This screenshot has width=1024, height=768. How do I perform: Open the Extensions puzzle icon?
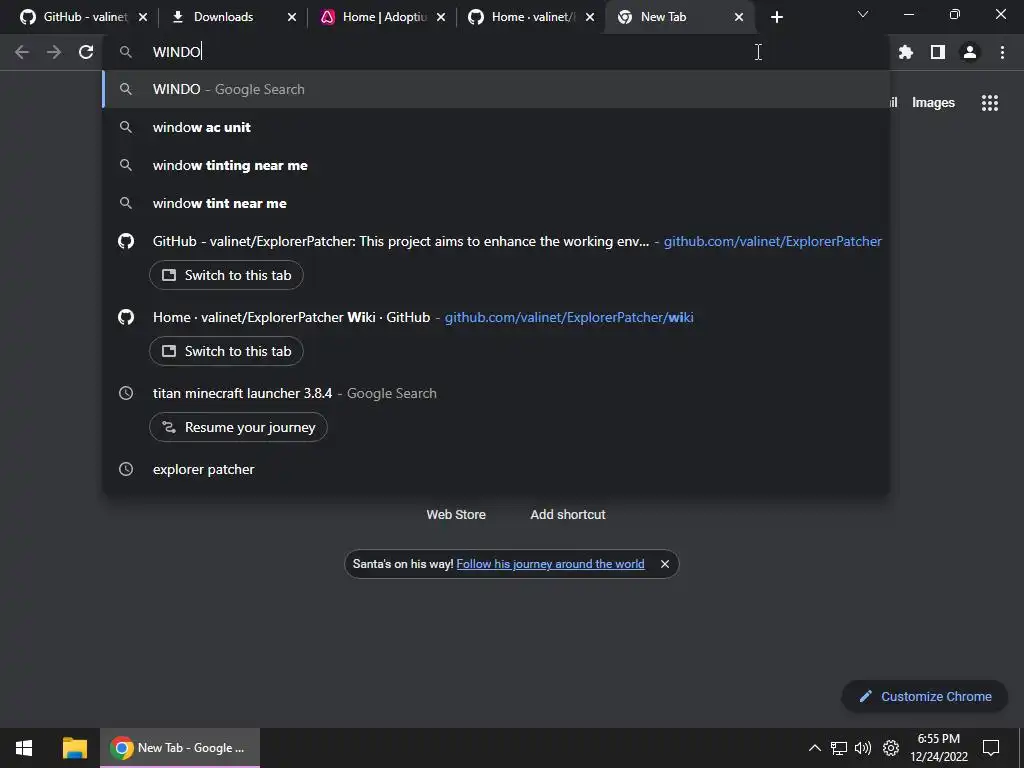[x=906, y=52]
